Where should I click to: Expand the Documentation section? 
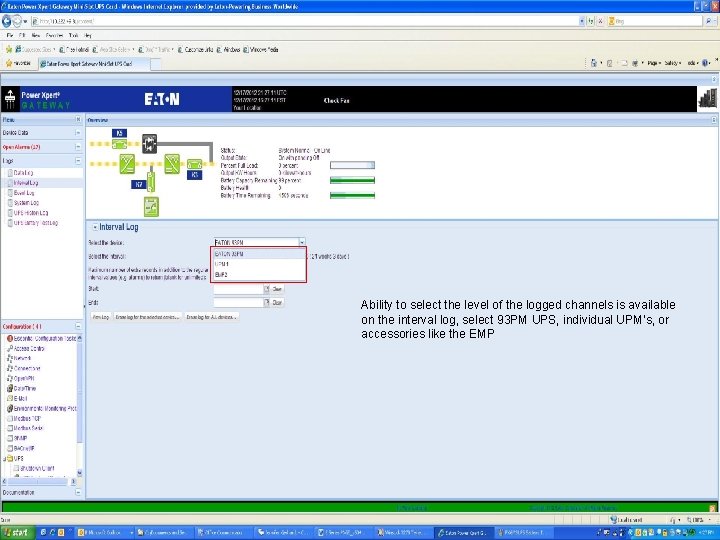pos(78,492)
